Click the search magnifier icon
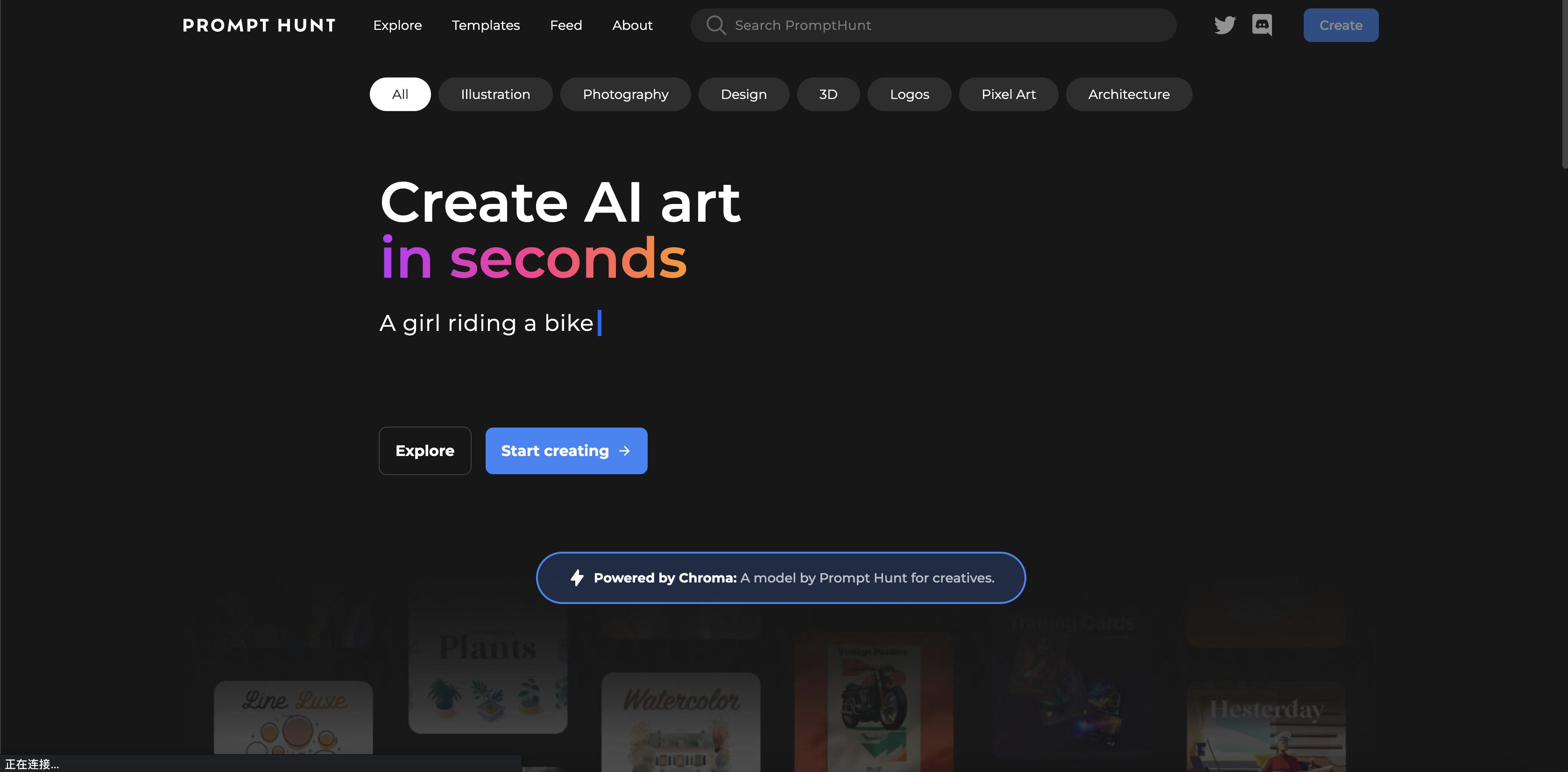Viewport: 1568px width, 772px height. click(716, 25)
